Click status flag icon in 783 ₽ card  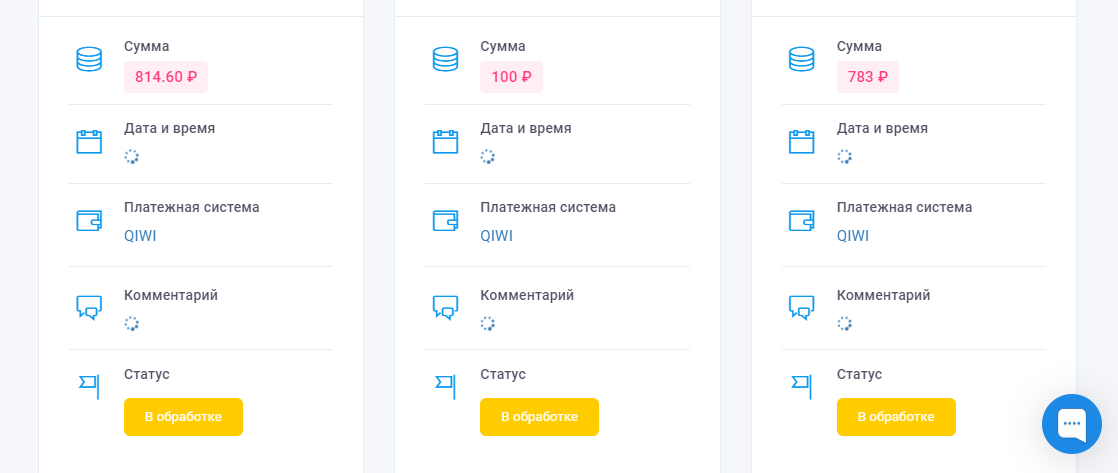pyautogui.click(x=801, y=386)
